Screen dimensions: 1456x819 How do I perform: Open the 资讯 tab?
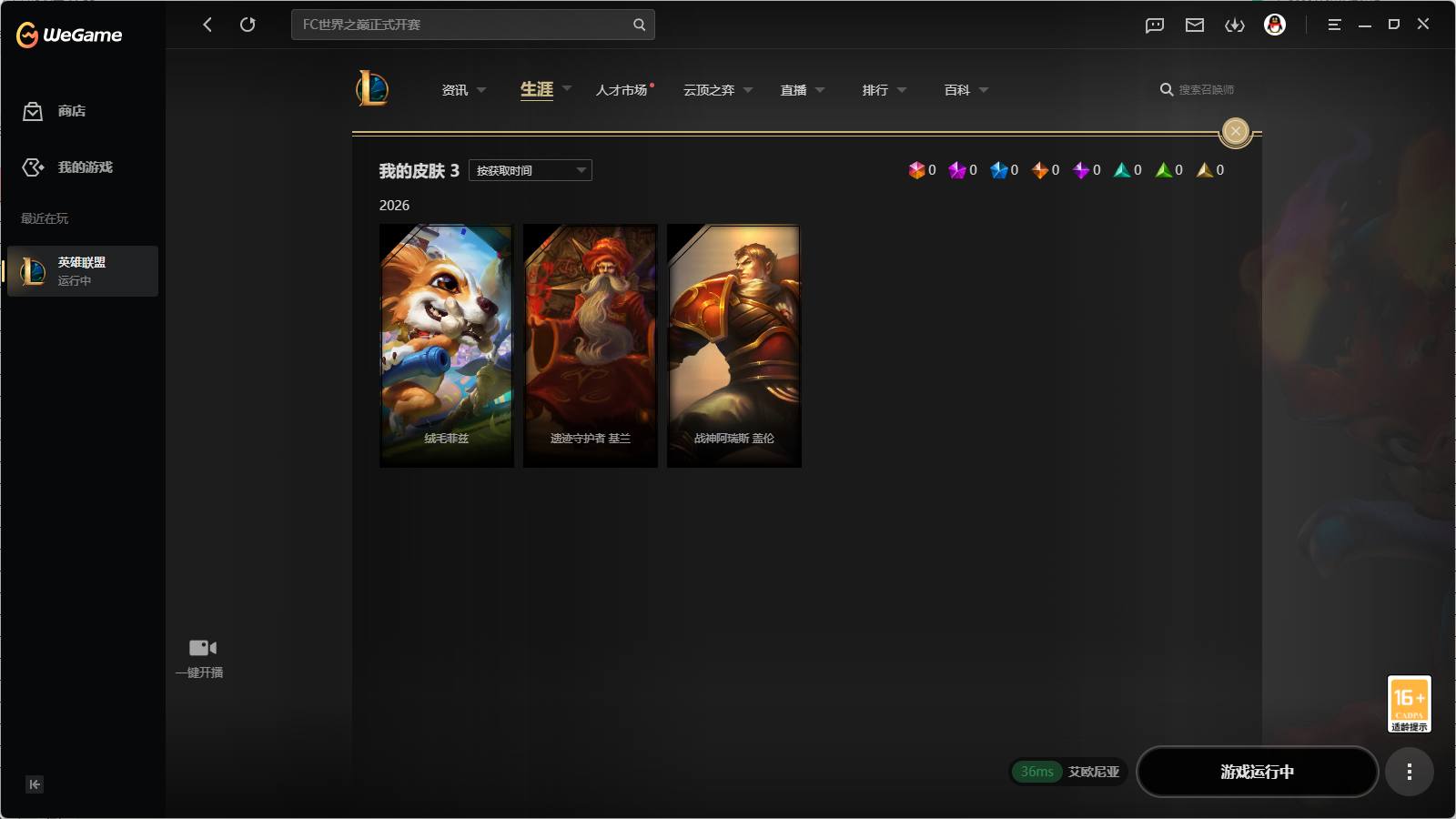tap(455, 90)
